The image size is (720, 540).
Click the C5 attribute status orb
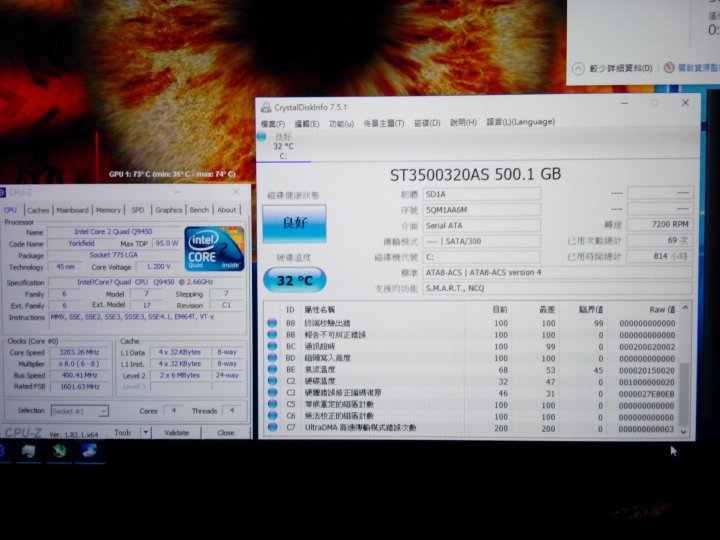tap(272, 404)
